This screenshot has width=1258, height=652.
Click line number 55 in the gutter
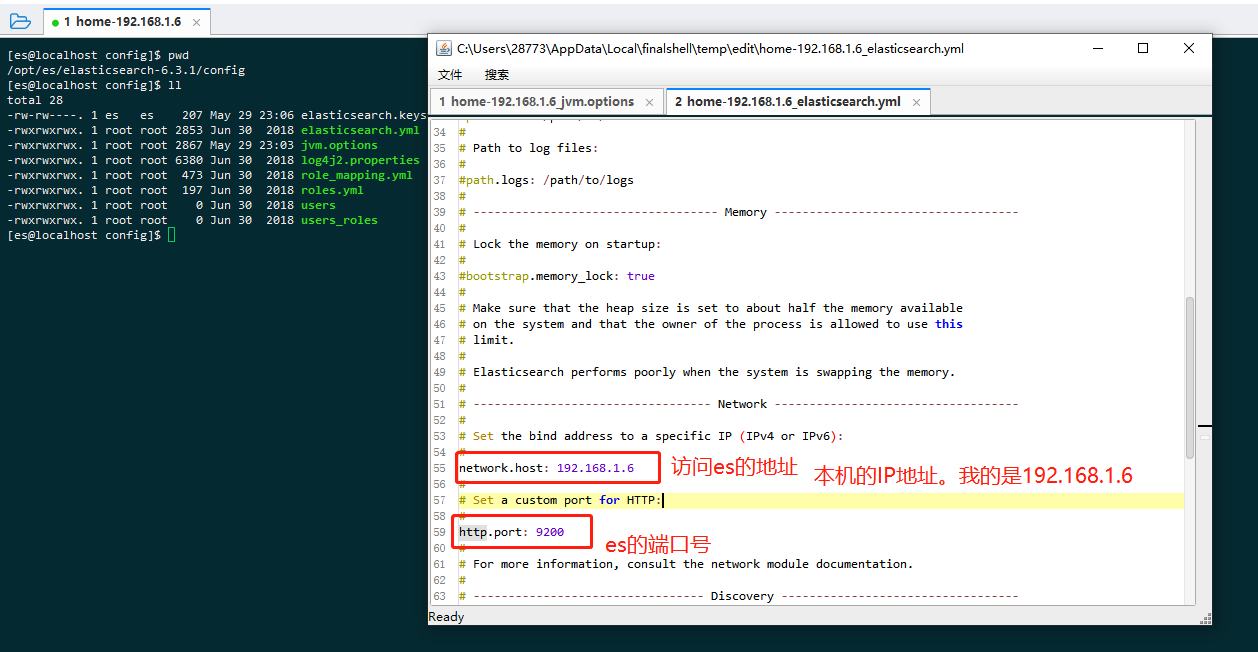pos(440,468)
